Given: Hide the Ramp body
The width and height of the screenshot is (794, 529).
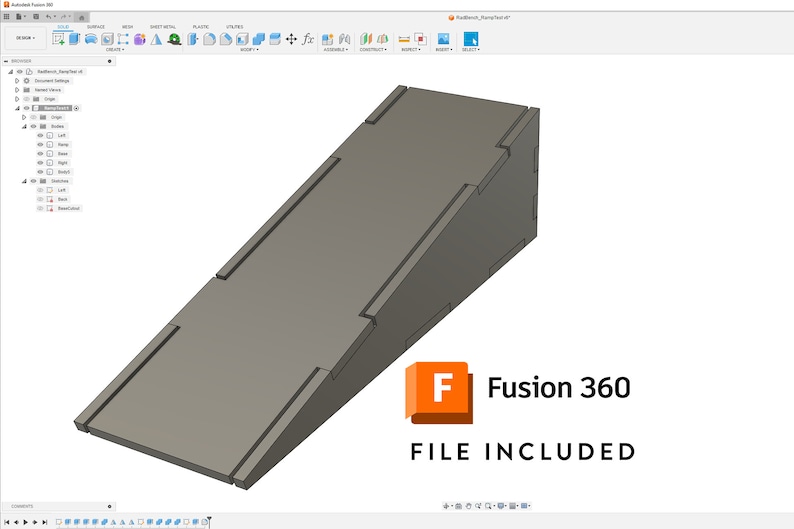Looking at the screenshot, I should (41, 144).
